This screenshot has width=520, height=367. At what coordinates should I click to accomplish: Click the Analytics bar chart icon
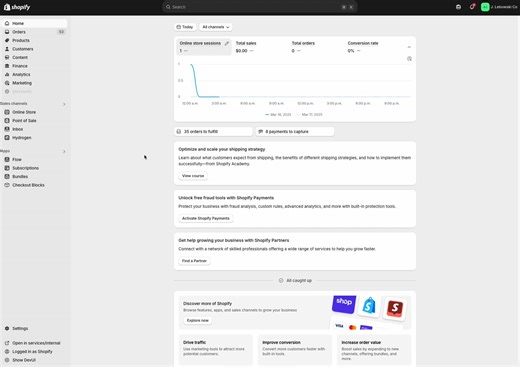pyautogui.click(x=7, y=74)
